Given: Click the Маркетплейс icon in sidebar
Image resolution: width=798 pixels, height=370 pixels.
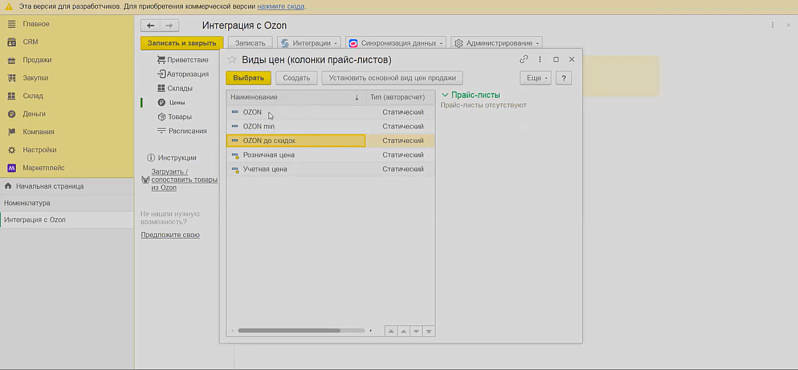Looking at the screenshot, I should click(x=11, y=167).
